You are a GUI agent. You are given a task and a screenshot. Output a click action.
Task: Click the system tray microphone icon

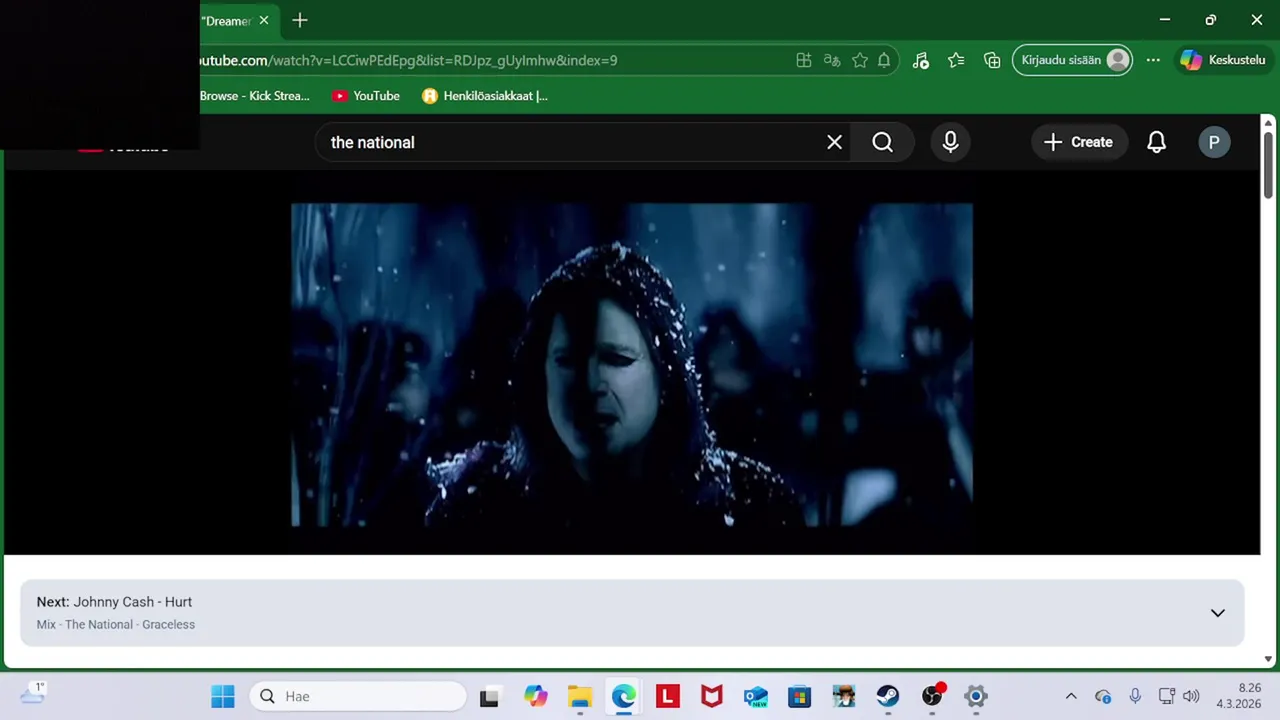(1135, 696)
